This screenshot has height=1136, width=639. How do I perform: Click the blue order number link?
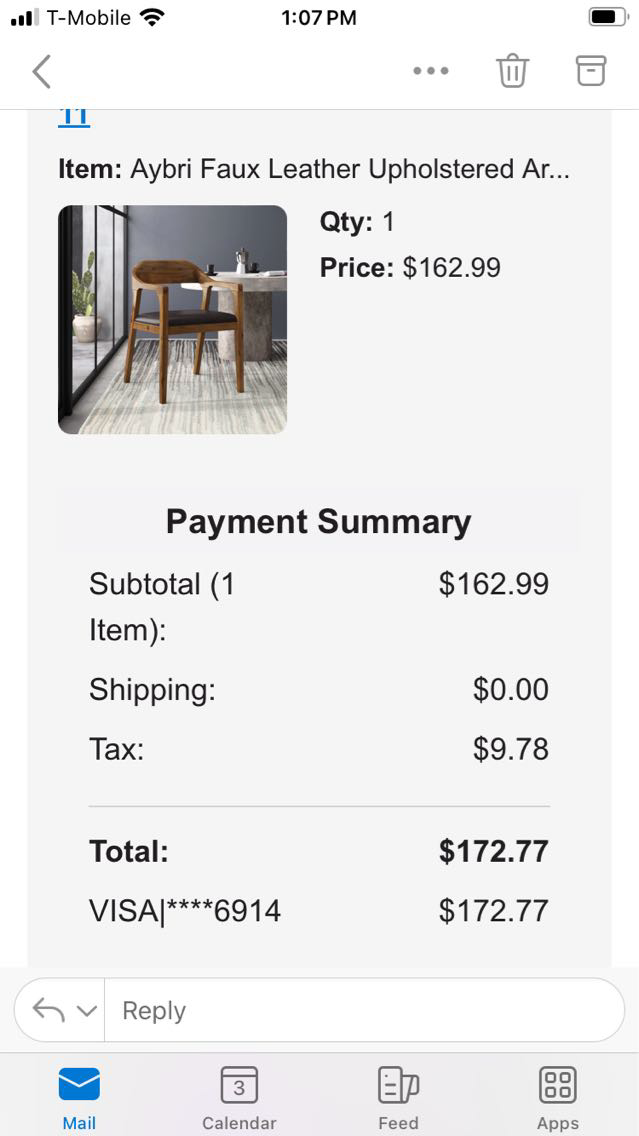point(74,117)
